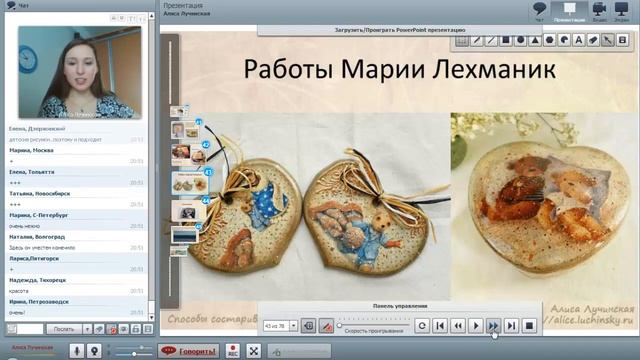Adjust the upper volume slider

click(133, 347)
